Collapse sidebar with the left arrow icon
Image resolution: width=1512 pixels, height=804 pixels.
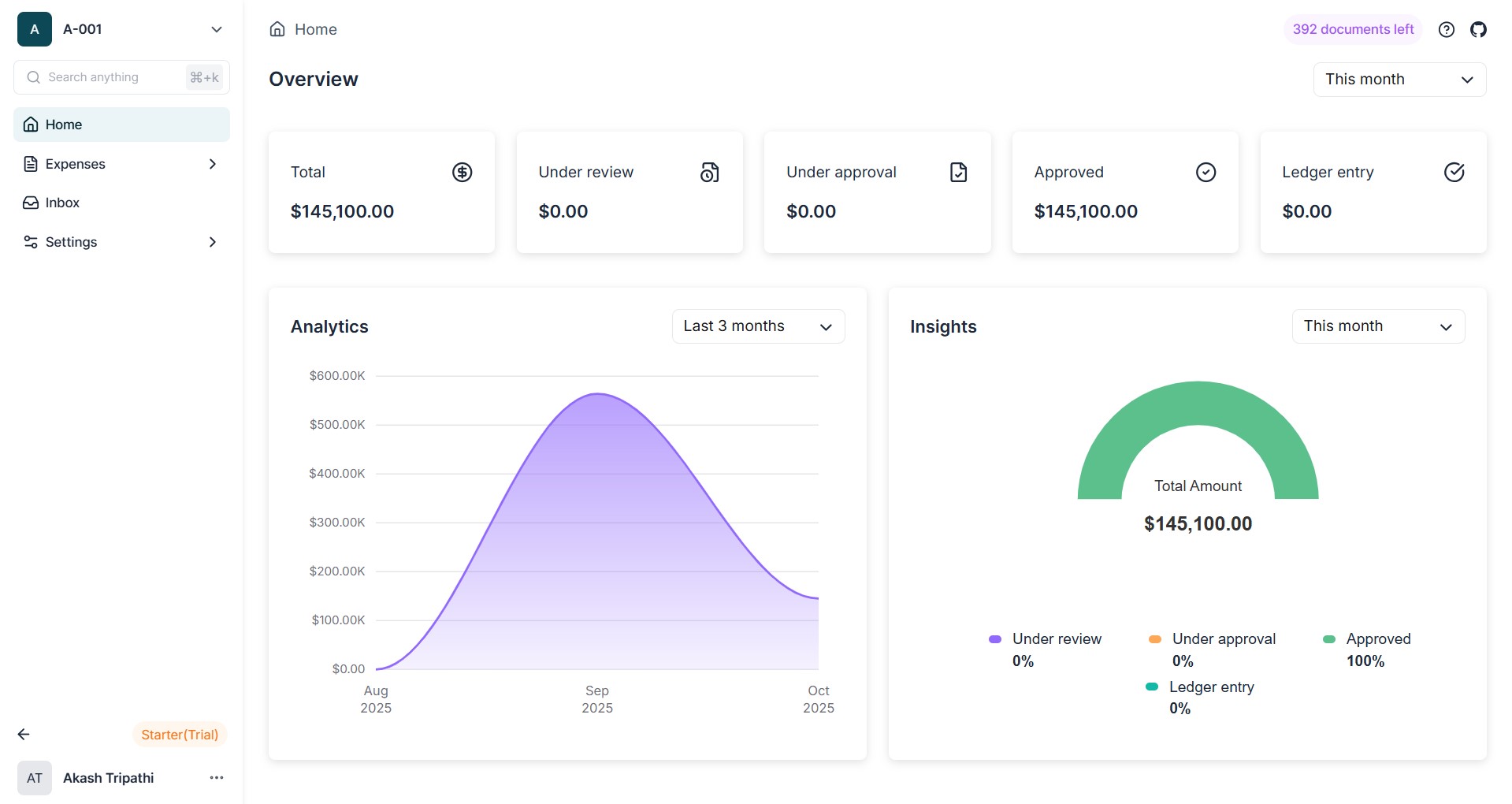coord(24,735)
